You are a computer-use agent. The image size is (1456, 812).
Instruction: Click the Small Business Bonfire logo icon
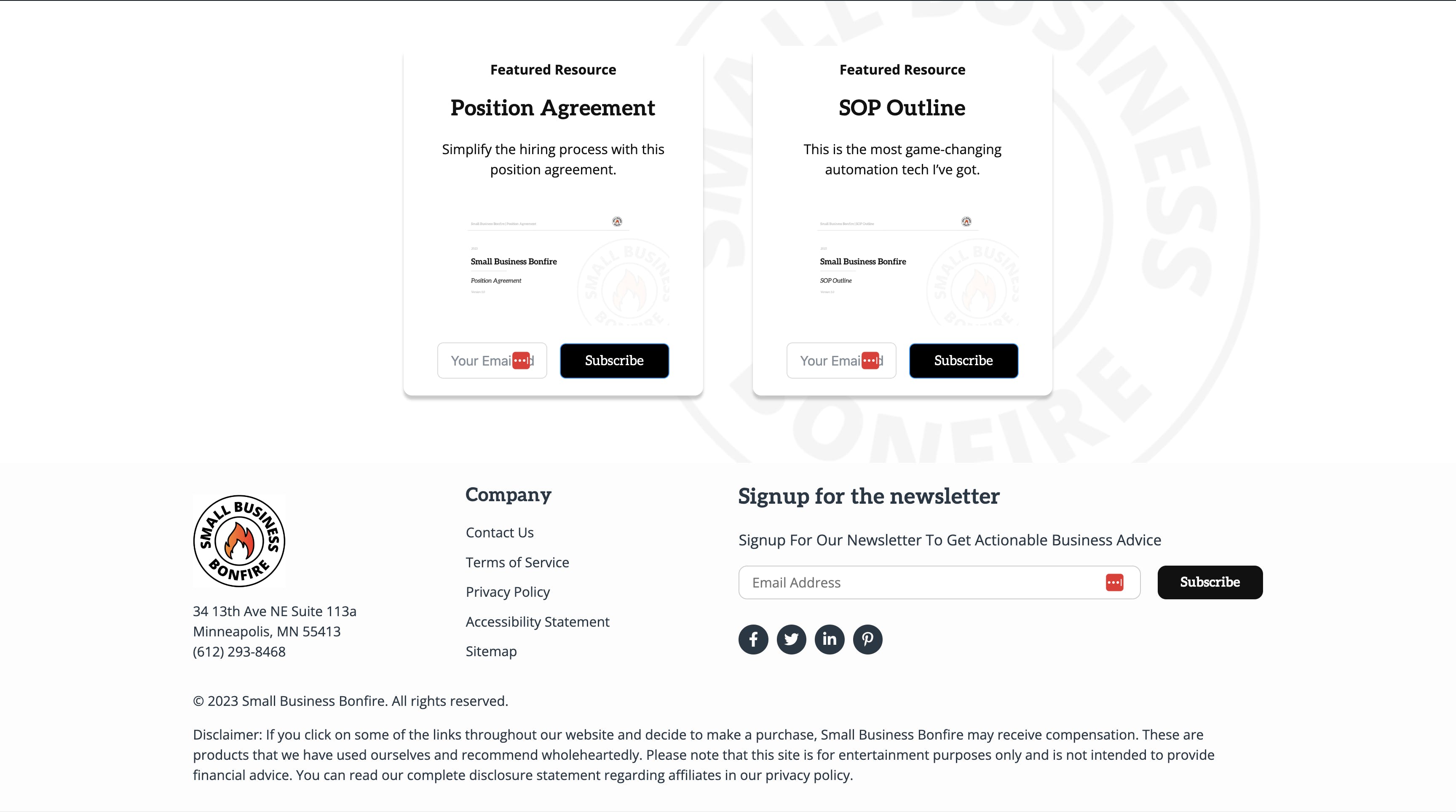[239, 539]
